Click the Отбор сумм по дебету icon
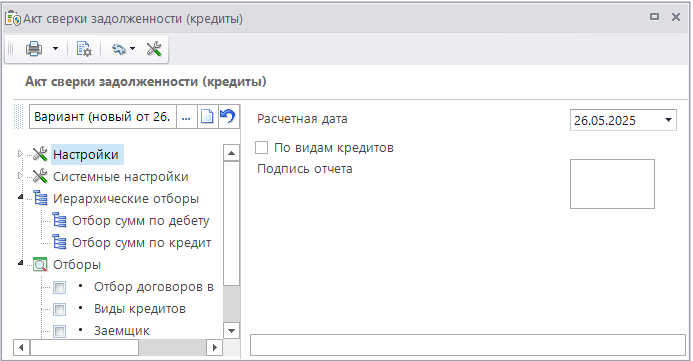The image size is (693, 361). click(59, 220)
